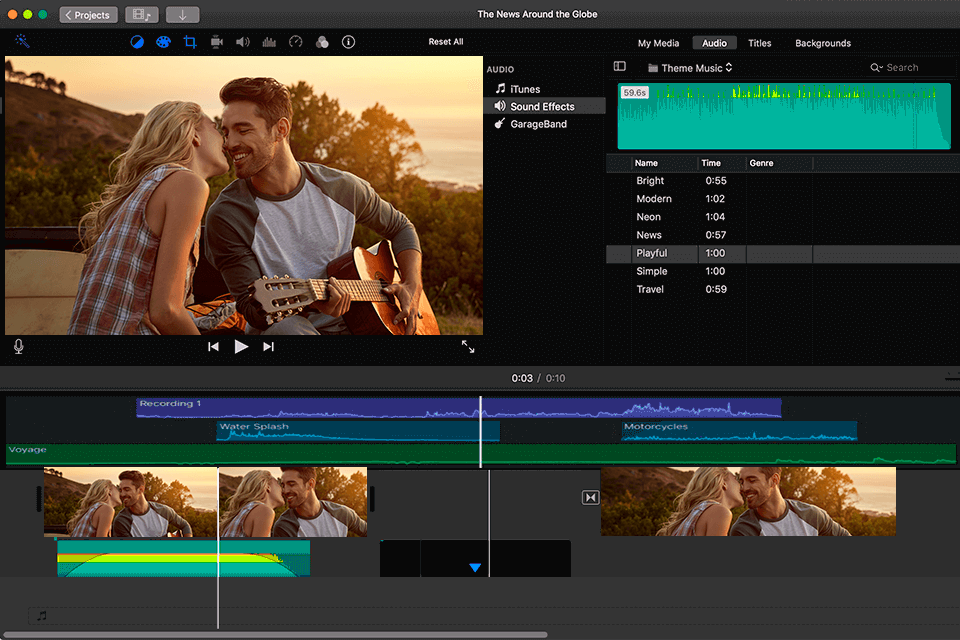The height and width of the screenshot is (640, 960).
Task: Open the color correction palette tool
Action: point(163,42)
